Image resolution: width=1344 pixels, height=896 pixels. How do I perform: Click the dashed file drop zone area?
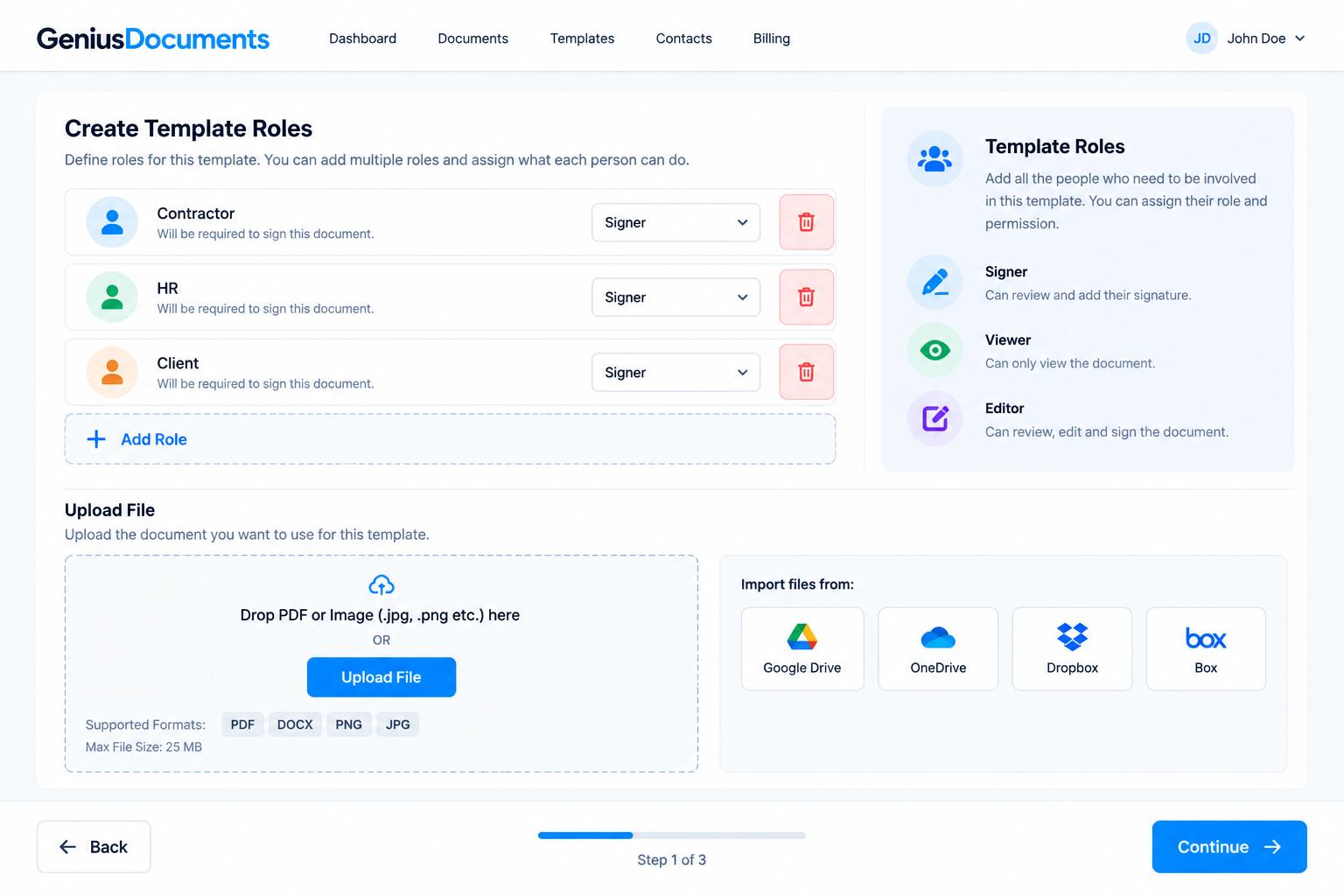coord(381,663)
